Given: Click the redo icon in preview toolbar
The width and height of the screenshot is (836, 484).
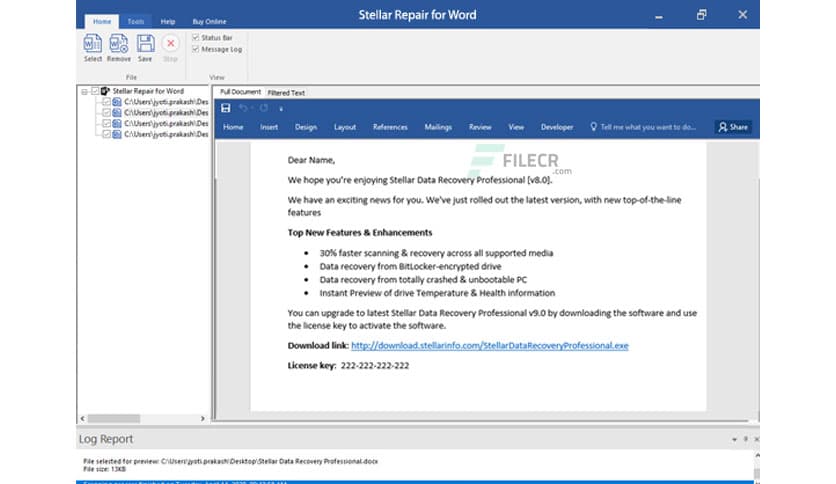Looking at the screenshot, I should coord(263,108).
